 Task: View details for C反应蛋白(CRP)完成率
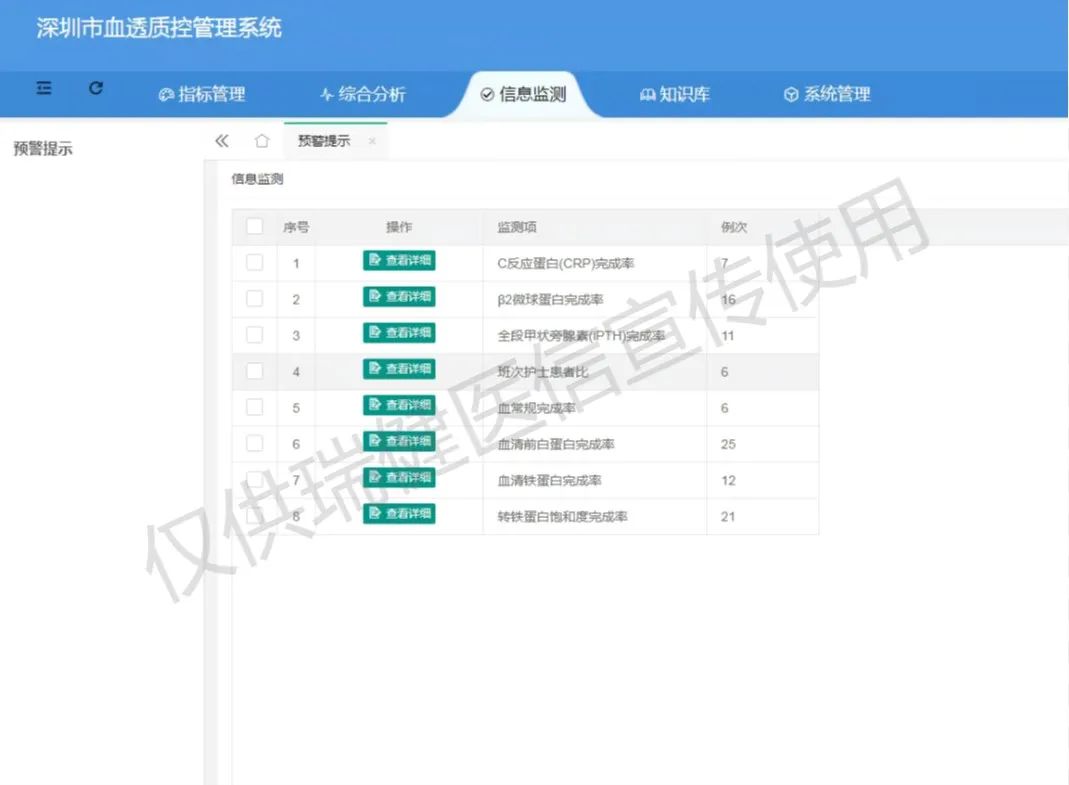(399, 261)
